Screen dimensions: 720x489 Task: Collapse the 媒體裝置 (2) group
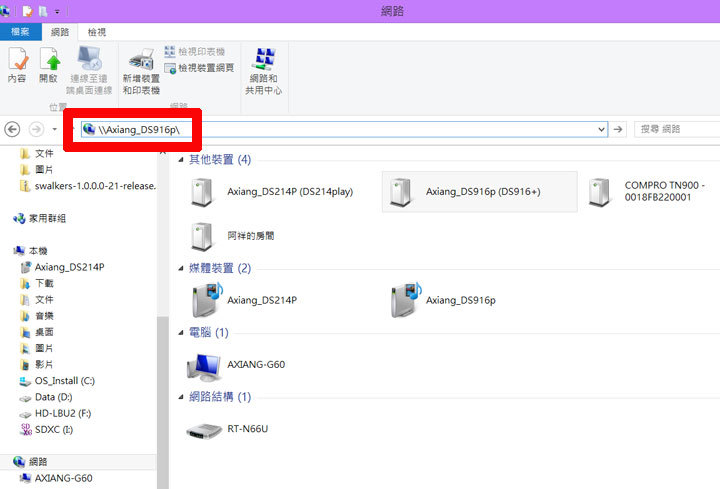pos(181,268)
